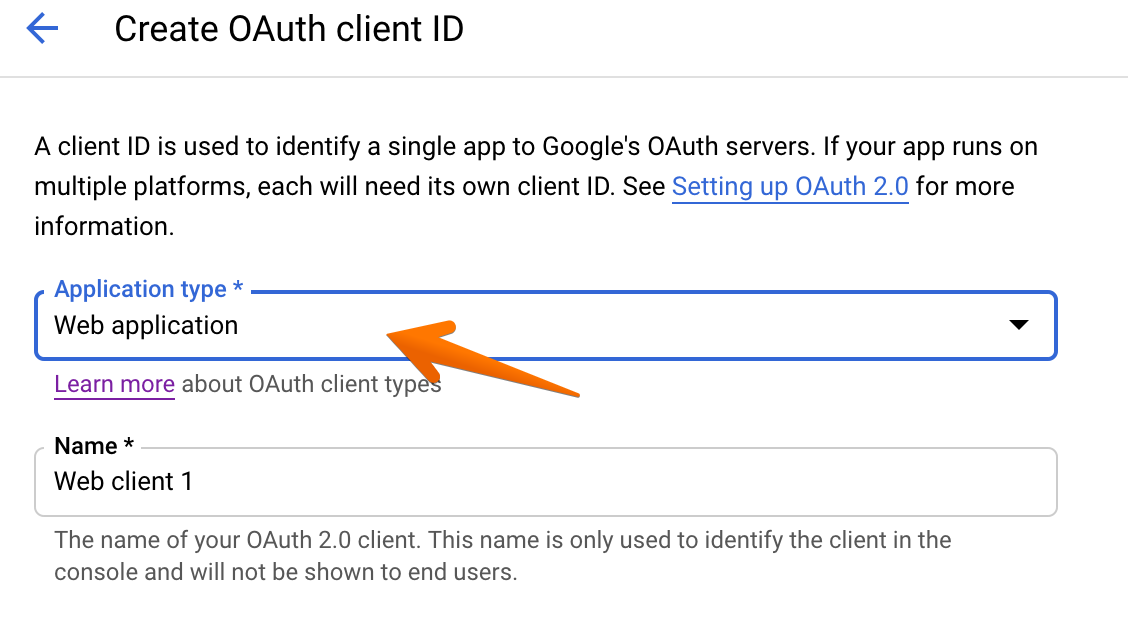Open the Setting up OAuth 2.0 link
The image size is (1128, 618).
pos(790,186)
